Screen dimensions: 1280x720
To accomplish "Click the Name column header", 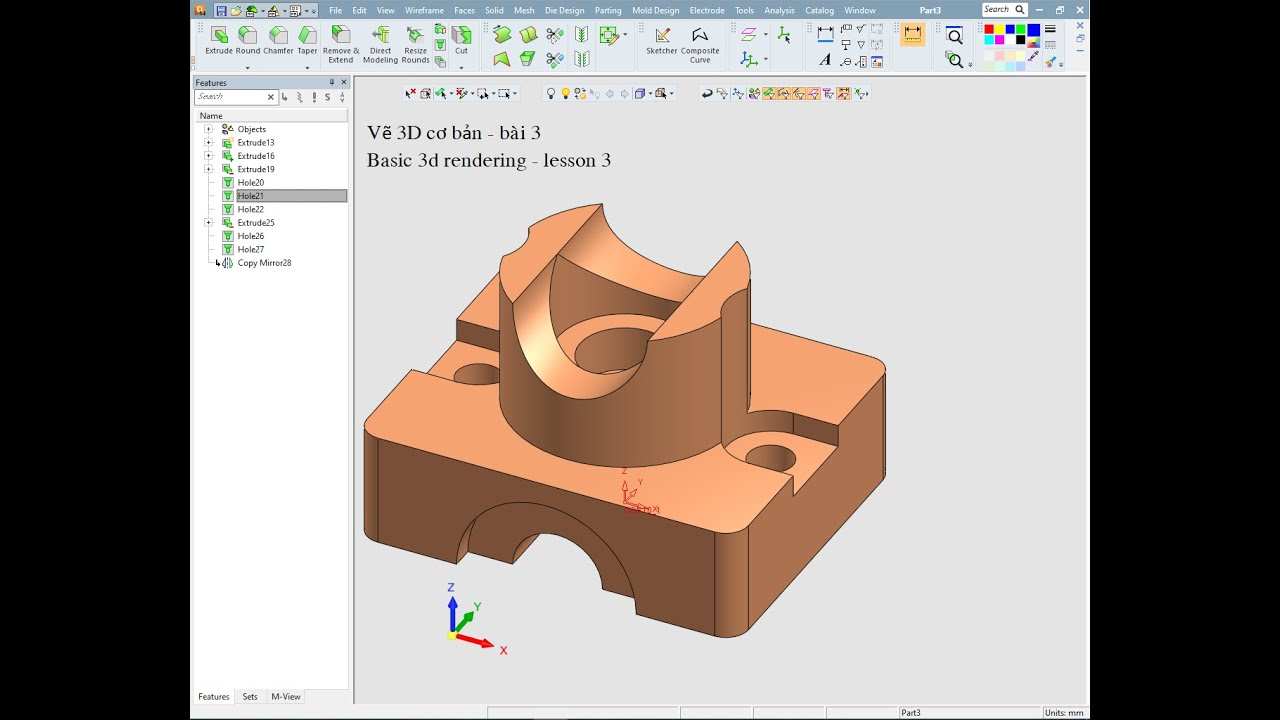I will point(271,116).
